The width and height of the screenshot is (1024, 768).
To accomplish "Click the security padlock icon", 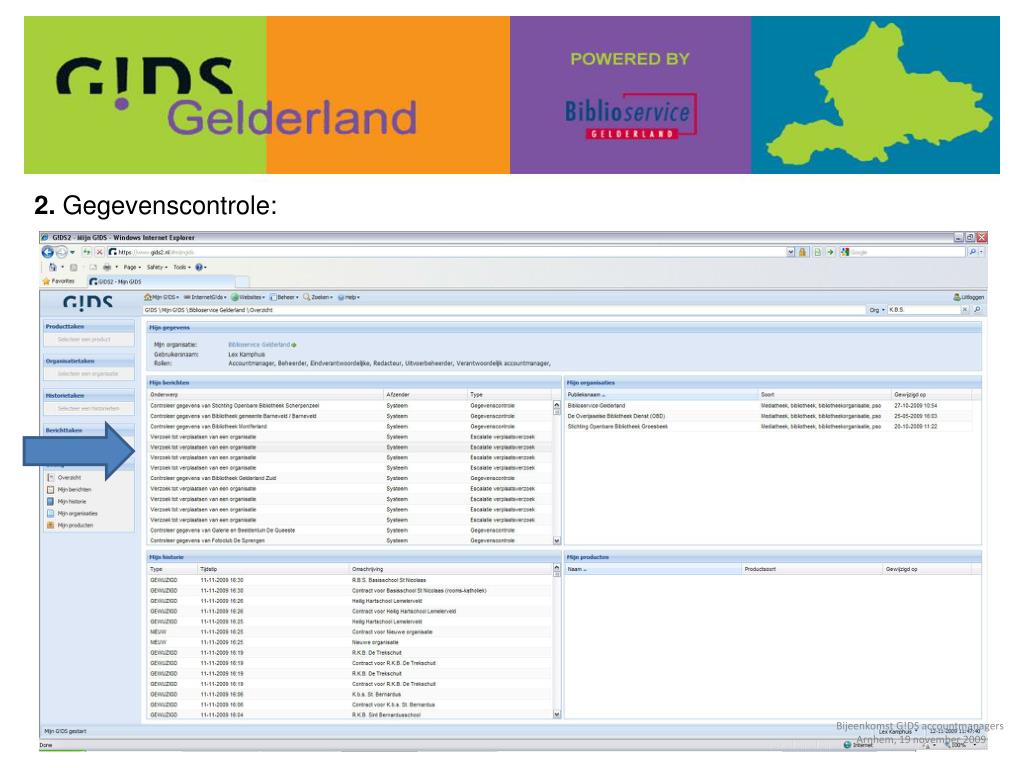I will click(x=803, y=252).
